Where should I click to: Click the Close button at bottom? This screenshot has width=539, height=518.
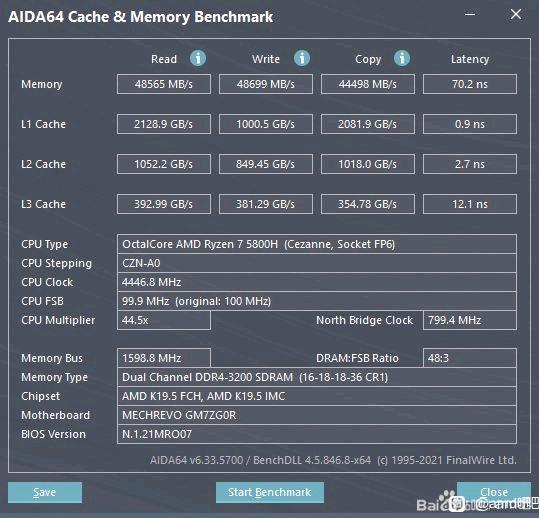494,492
